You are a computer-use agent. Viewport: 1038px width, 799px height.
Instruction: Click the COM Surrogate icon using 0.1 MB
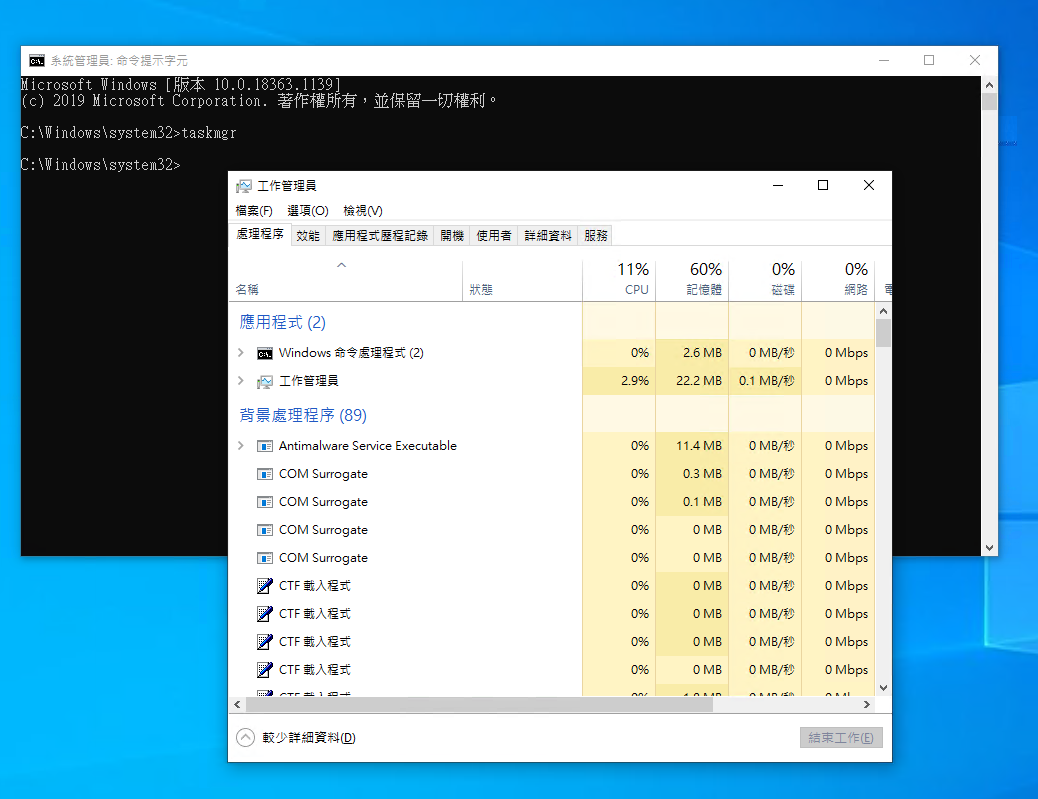(x=265, y=502)
